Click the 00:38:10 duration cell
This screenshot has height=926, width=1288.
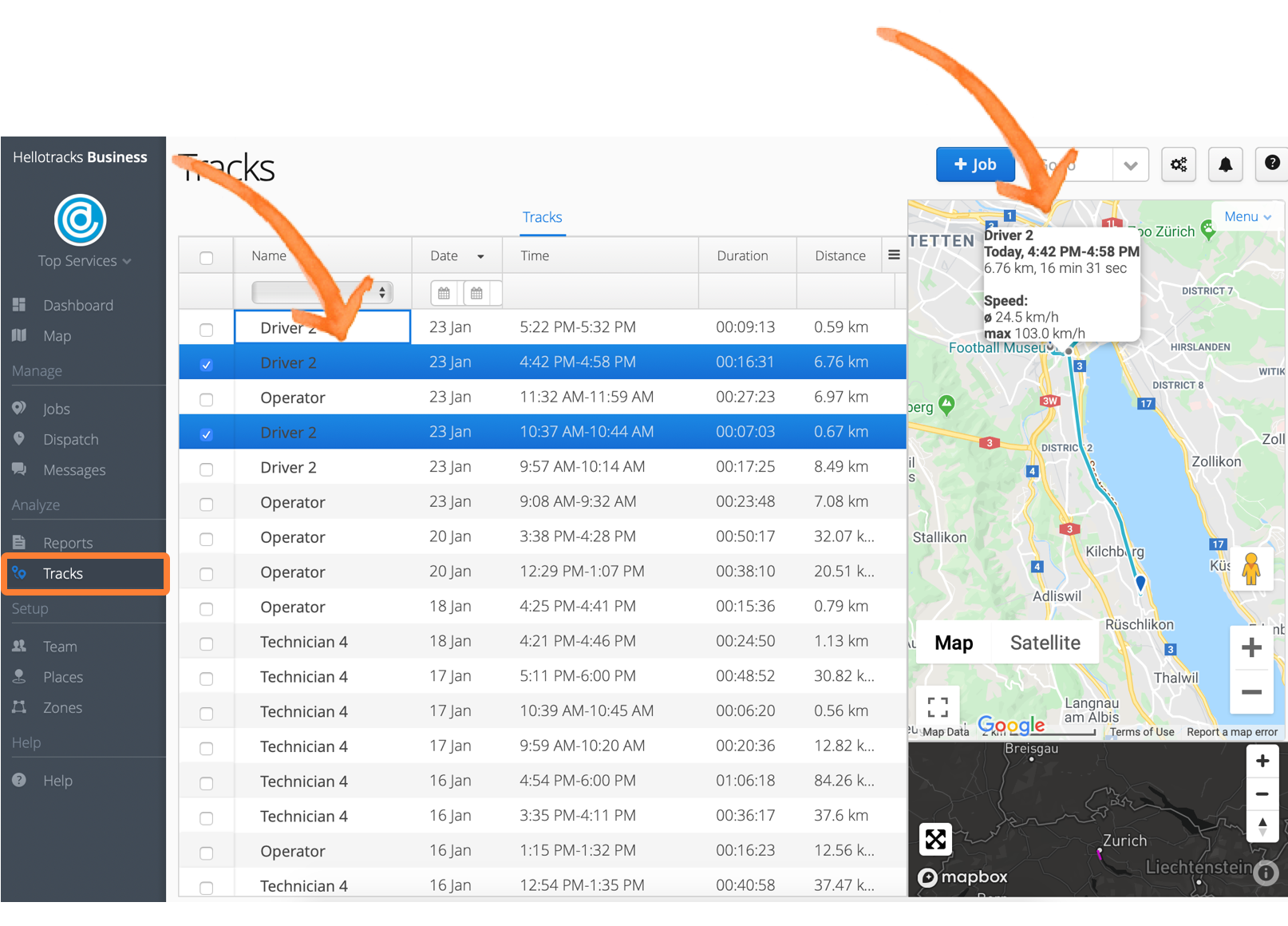pos(745,572)
